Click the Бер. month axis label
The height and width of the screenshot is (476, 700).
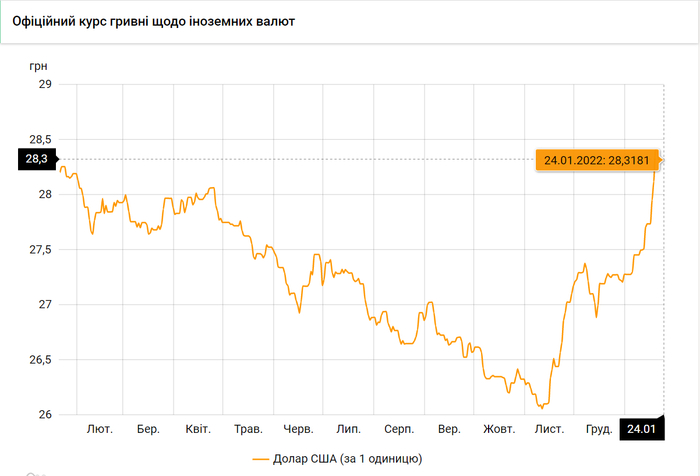[x=149, y=429]
